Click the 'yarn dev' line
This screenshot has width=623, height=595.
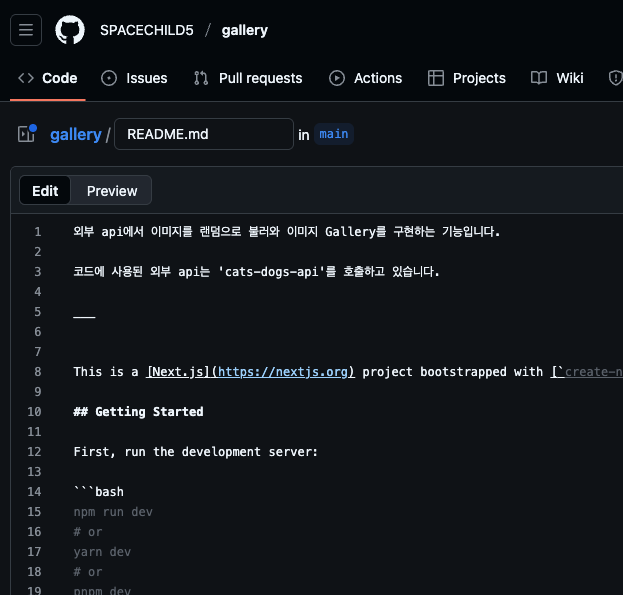(x=102, y=552)
